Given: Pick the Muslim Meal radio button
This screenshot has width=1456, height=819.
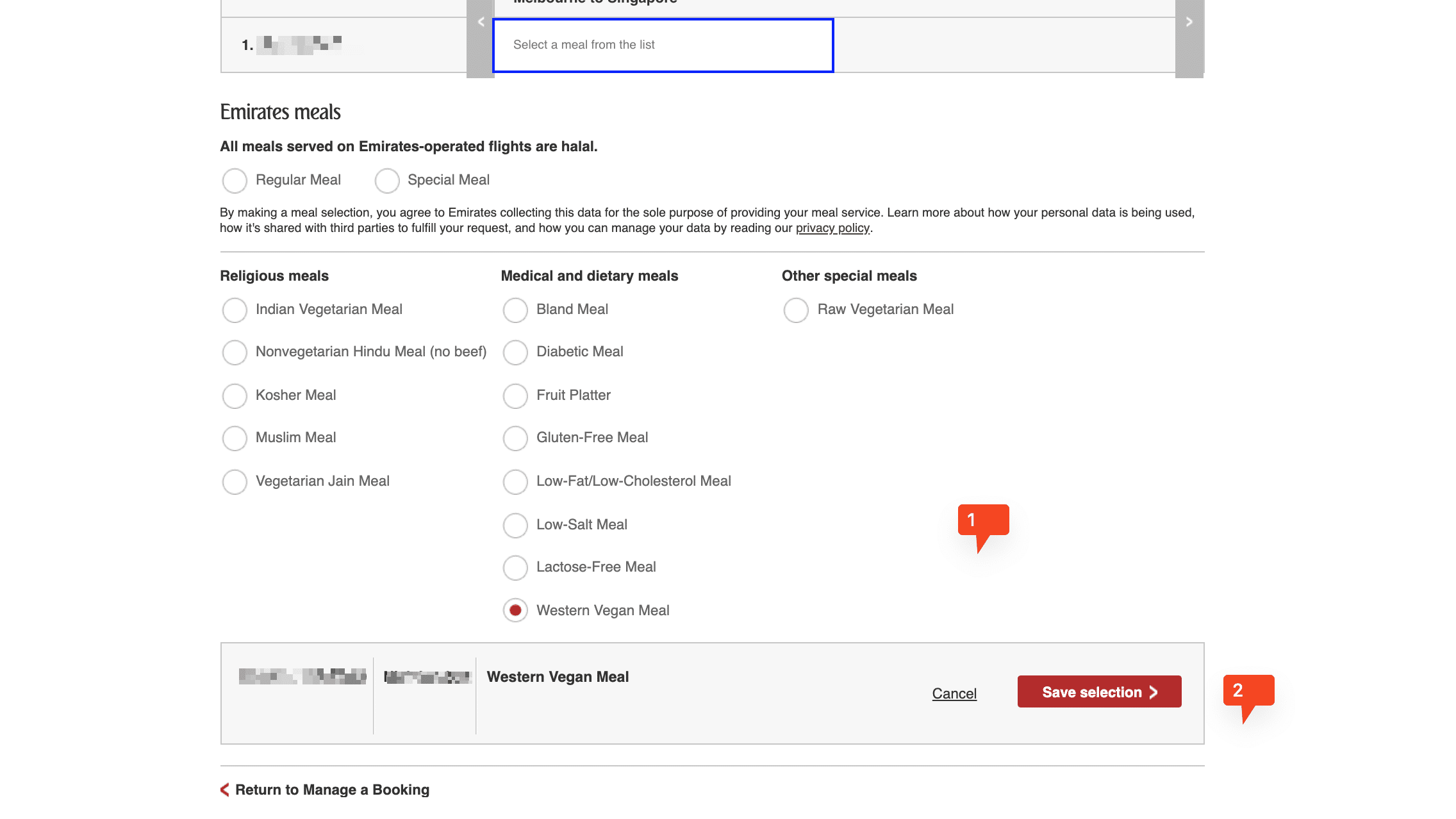Looking at the screenshot, I should (x=235, y=438).
